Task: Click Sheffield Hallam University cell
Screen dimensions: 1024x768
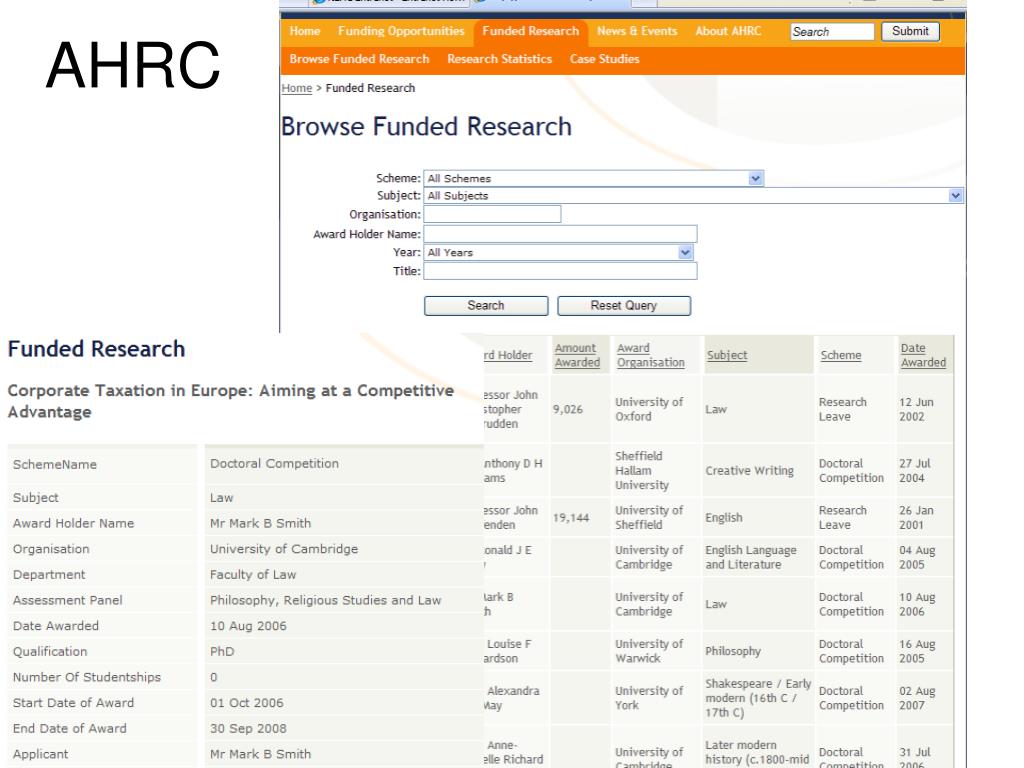Action: (x=642, y=470)
